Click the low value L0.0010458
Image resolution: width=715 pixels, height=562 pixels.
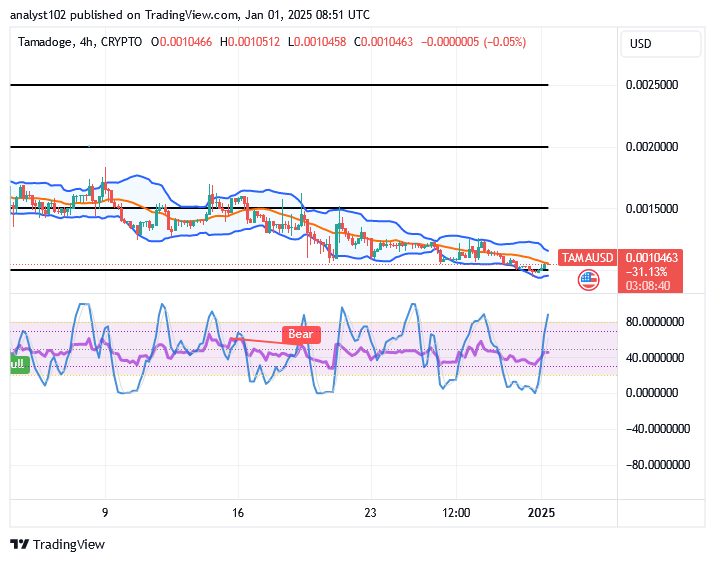tap(317, 42)
